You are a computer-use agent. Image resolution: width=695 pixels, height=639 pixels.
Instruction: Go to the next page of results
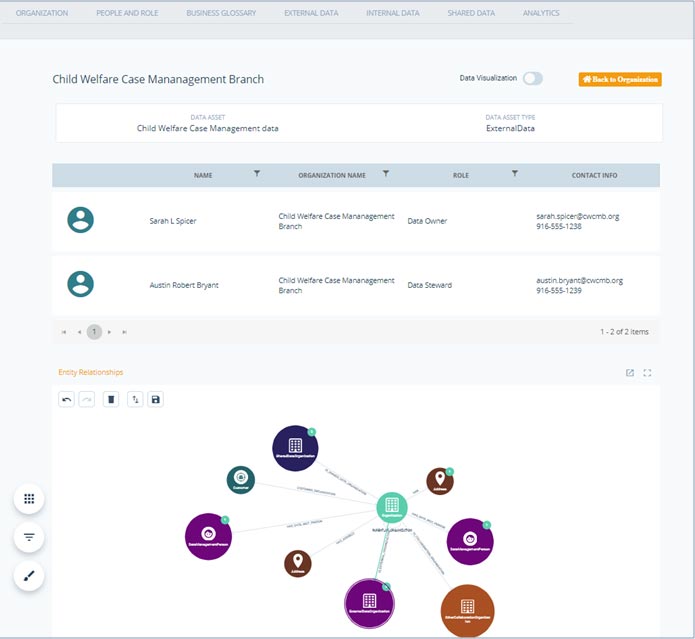[109, 332]
